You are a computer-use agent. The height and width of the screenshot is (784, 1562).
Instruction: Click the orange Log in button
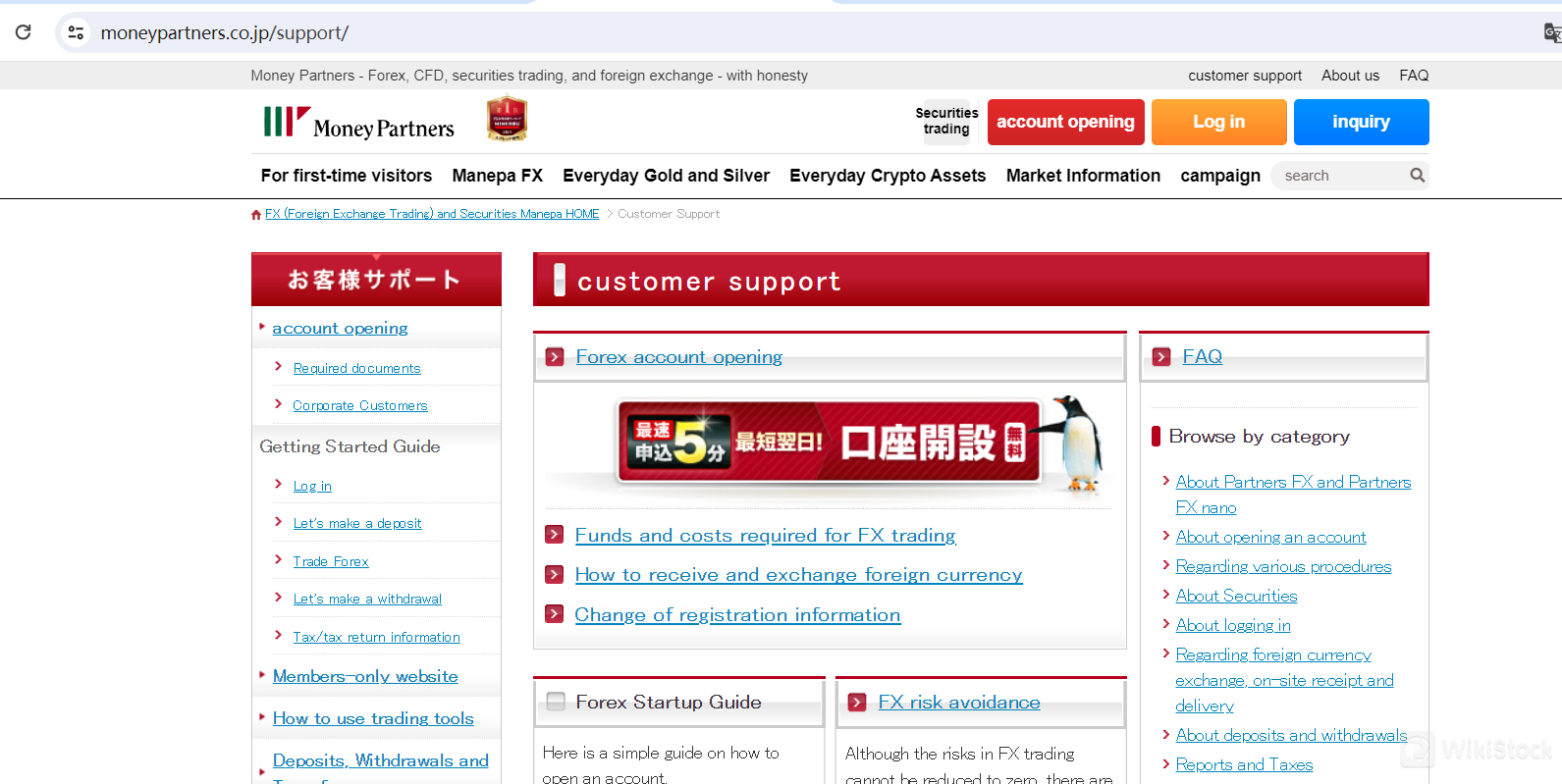point(1218,122)
